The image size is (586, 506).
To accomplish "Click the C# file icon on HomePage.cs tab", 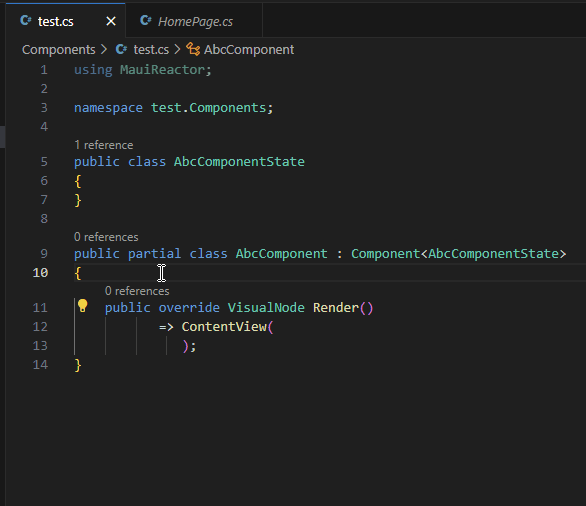I will [x=145, y=21].
